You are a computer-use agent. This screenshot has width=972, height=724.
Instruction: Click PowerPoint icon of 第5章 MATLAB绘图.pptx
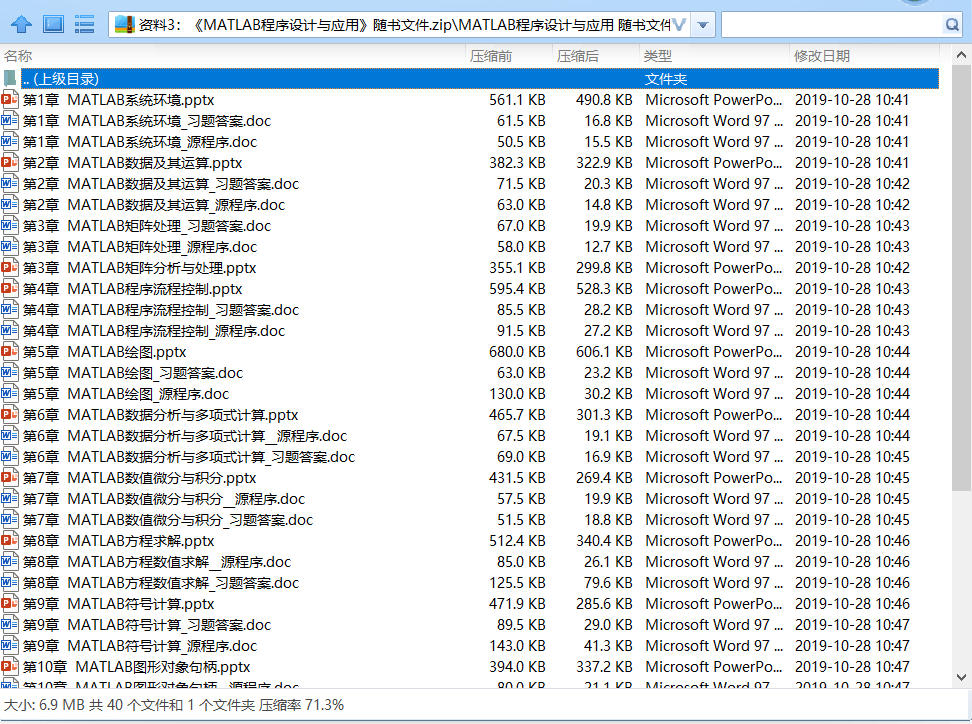(x=10, y=352)
